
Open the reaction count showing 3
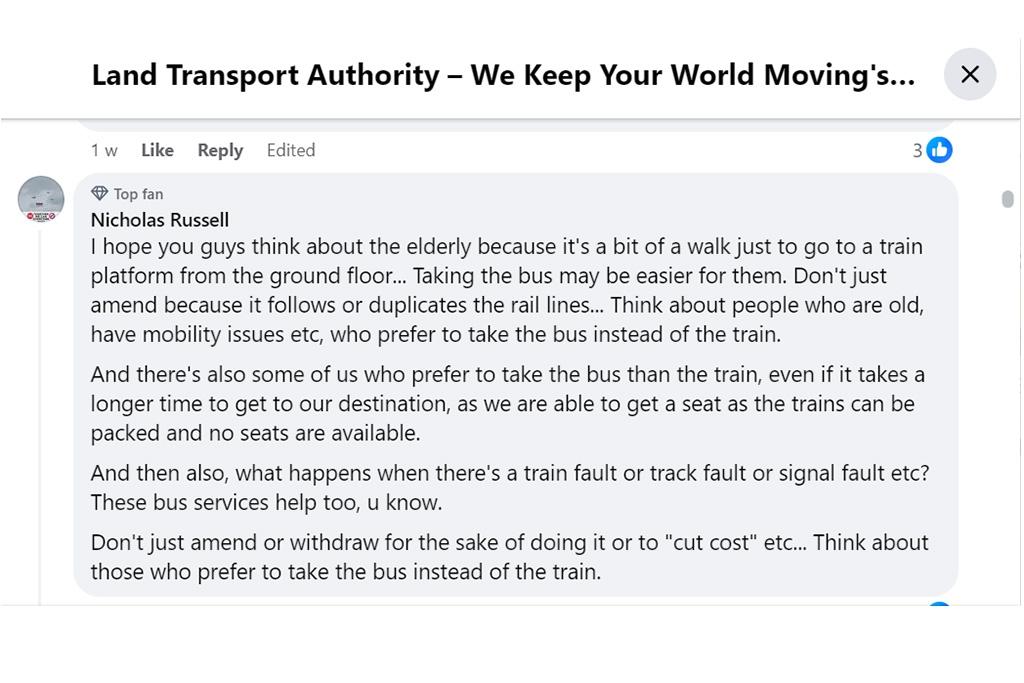[x=917, y=150]
